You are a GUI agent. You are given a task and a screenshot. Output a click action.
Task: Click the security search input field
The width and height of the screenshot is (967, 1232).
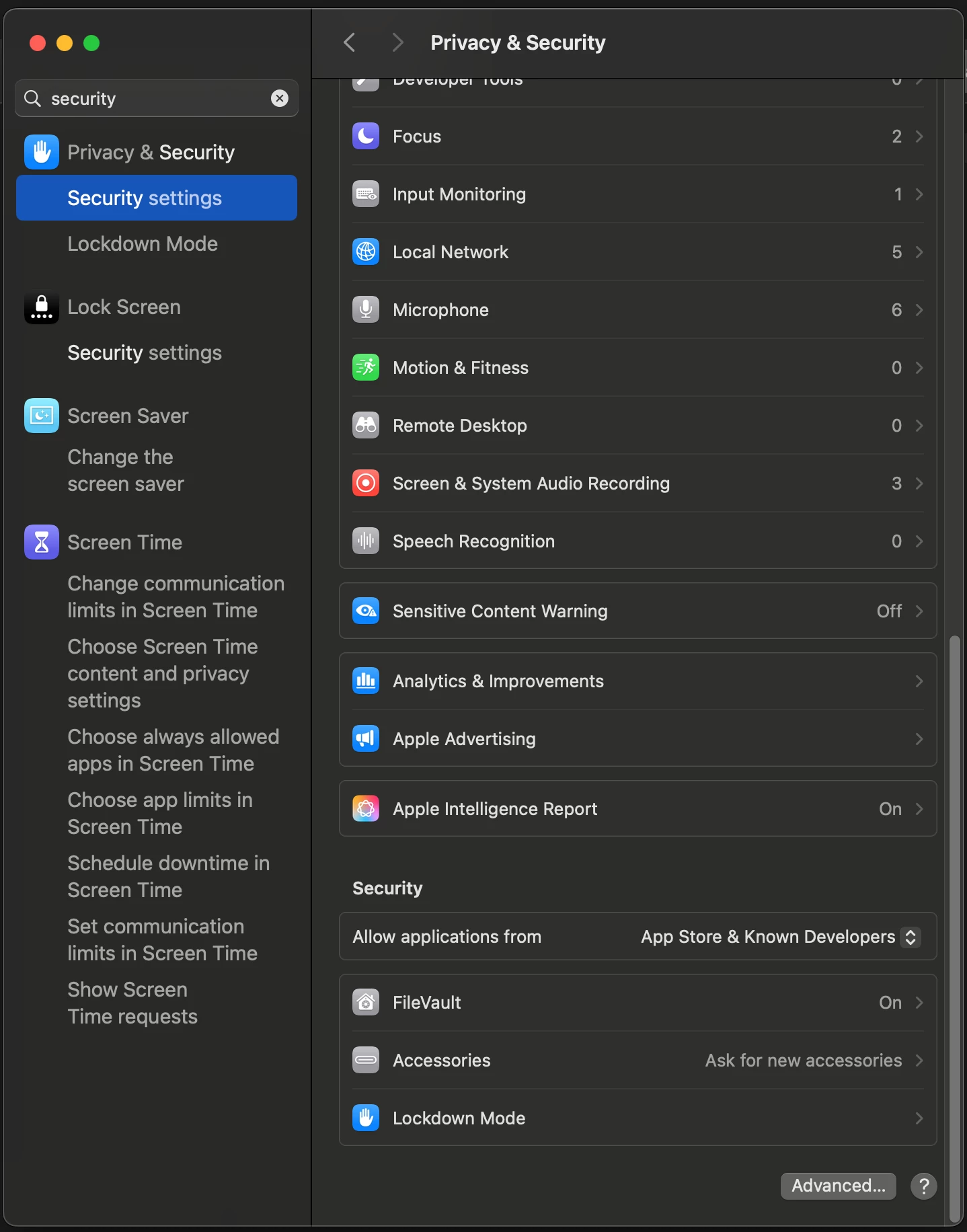click(x=157, y=98)
